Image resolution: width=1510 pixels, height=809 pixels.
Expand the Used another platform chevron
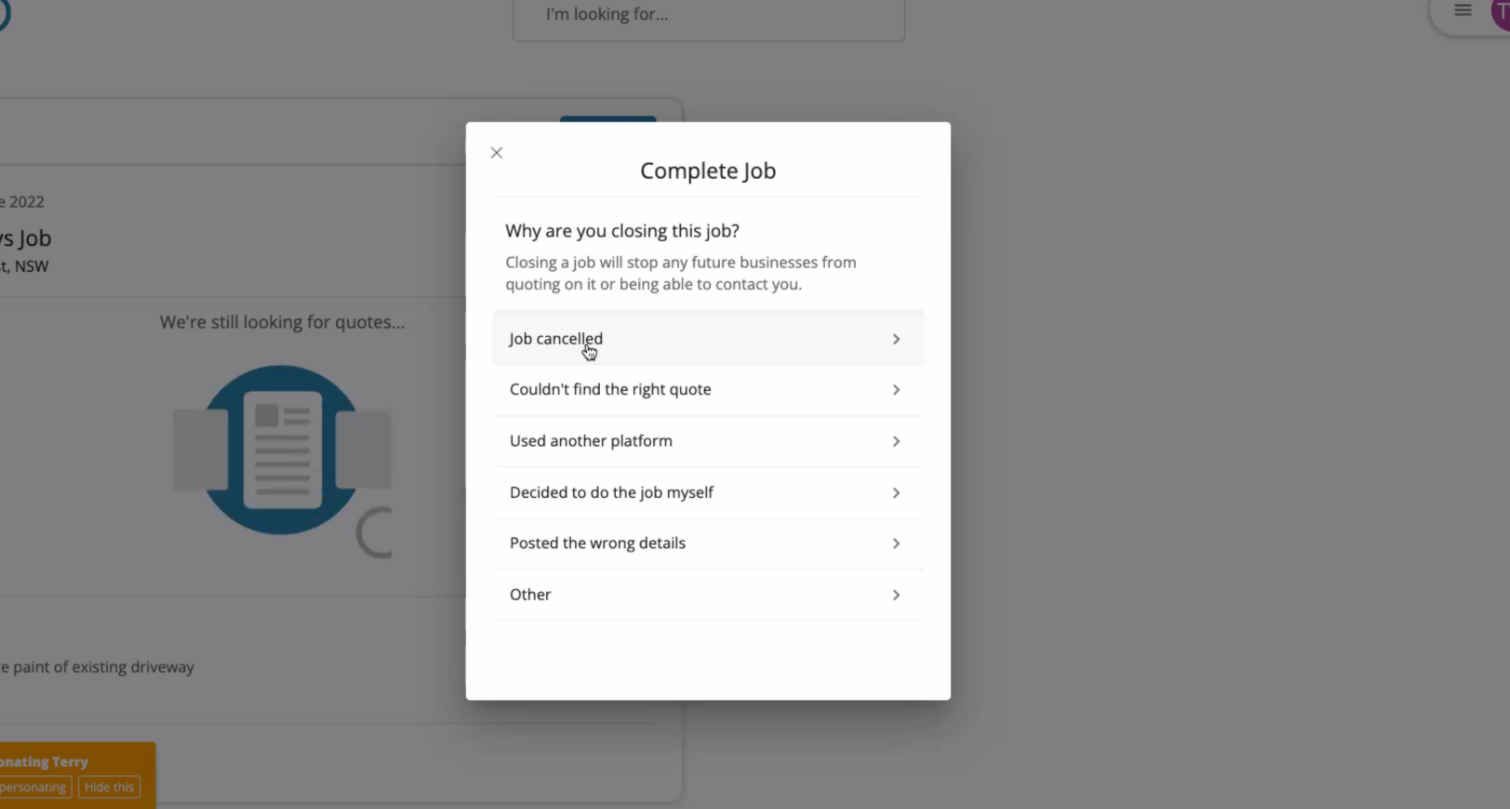(896, 441)
